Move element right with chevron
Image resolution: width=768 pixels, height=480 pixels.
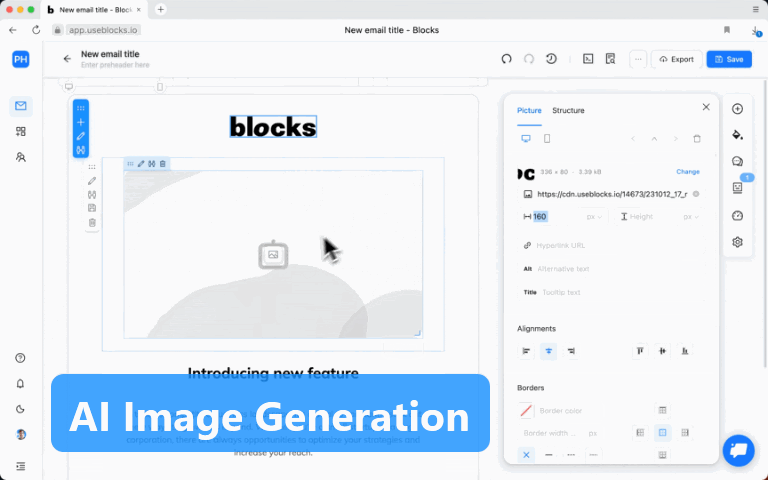(x=675, y=139)
